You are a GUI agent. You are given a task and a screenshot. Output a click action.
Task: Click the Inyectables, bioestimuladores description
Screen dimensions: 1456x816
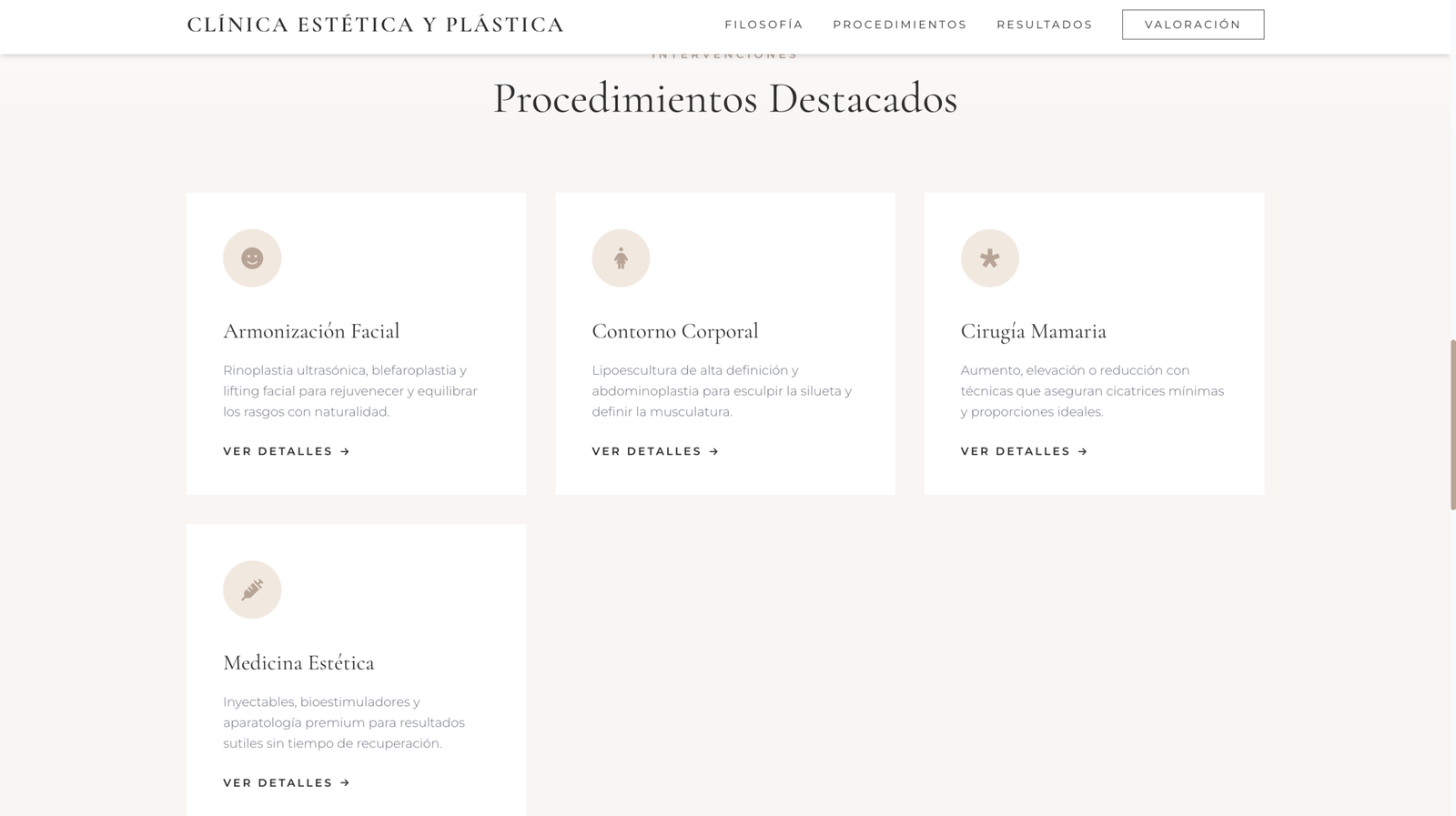344,722
